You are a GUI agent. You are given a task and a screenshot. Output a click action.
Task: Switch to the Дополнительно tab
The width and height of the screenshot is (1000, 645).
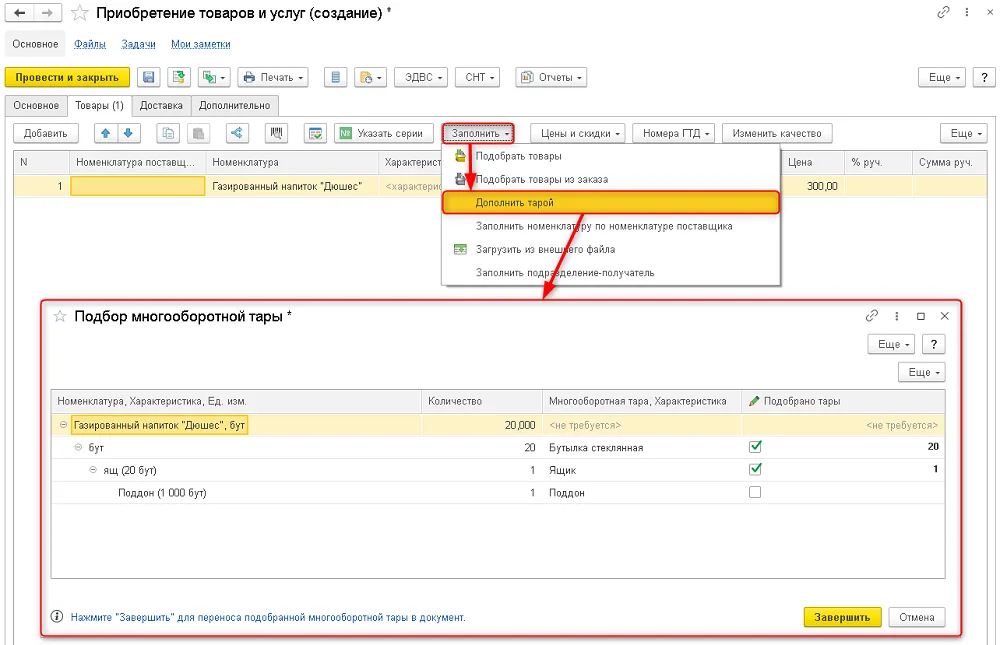coord(235,106)
